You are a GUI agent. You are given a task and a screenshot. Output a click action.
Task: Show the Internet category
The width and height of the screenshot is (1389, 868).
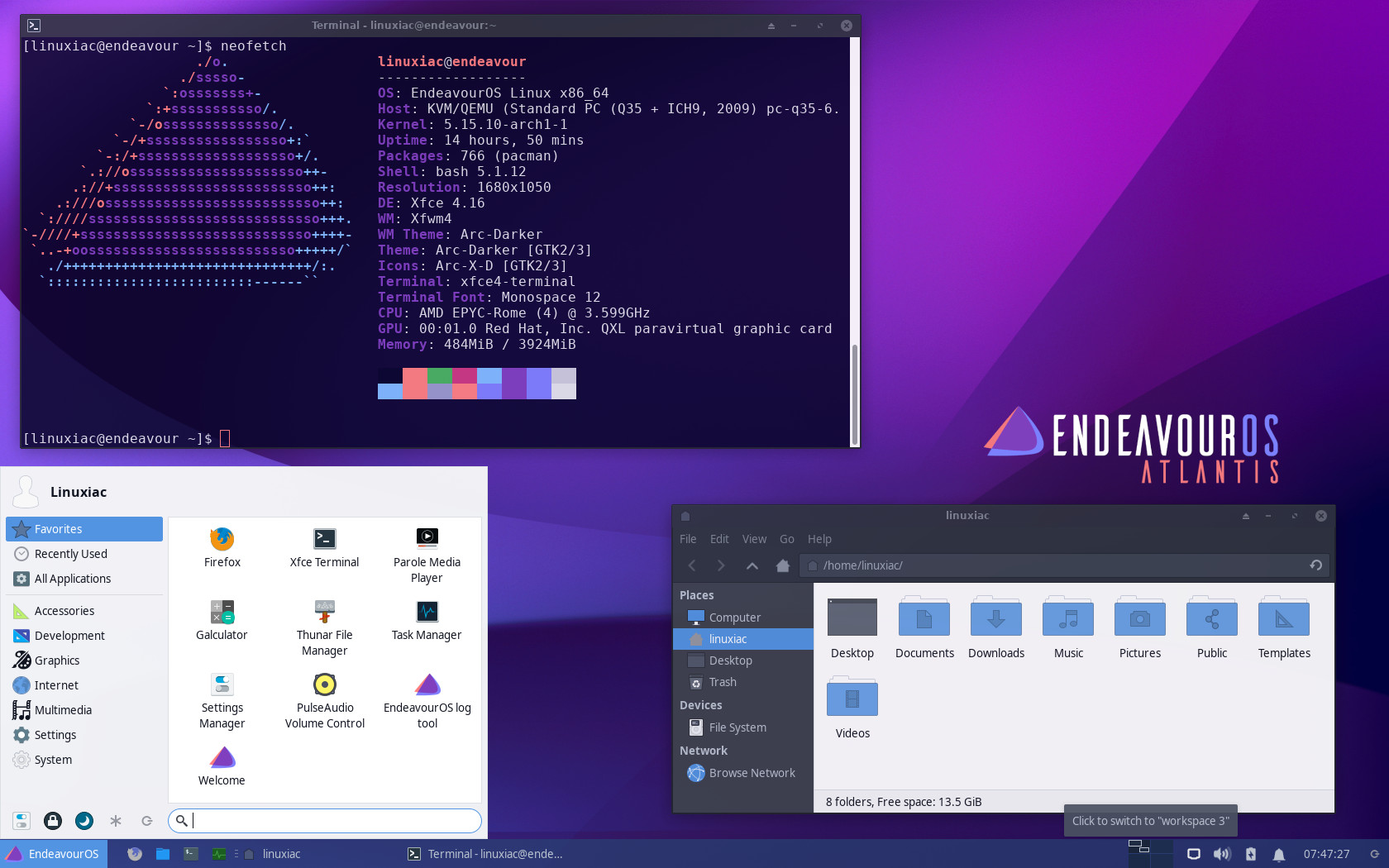pyautogui.click(x=84, y=685)
